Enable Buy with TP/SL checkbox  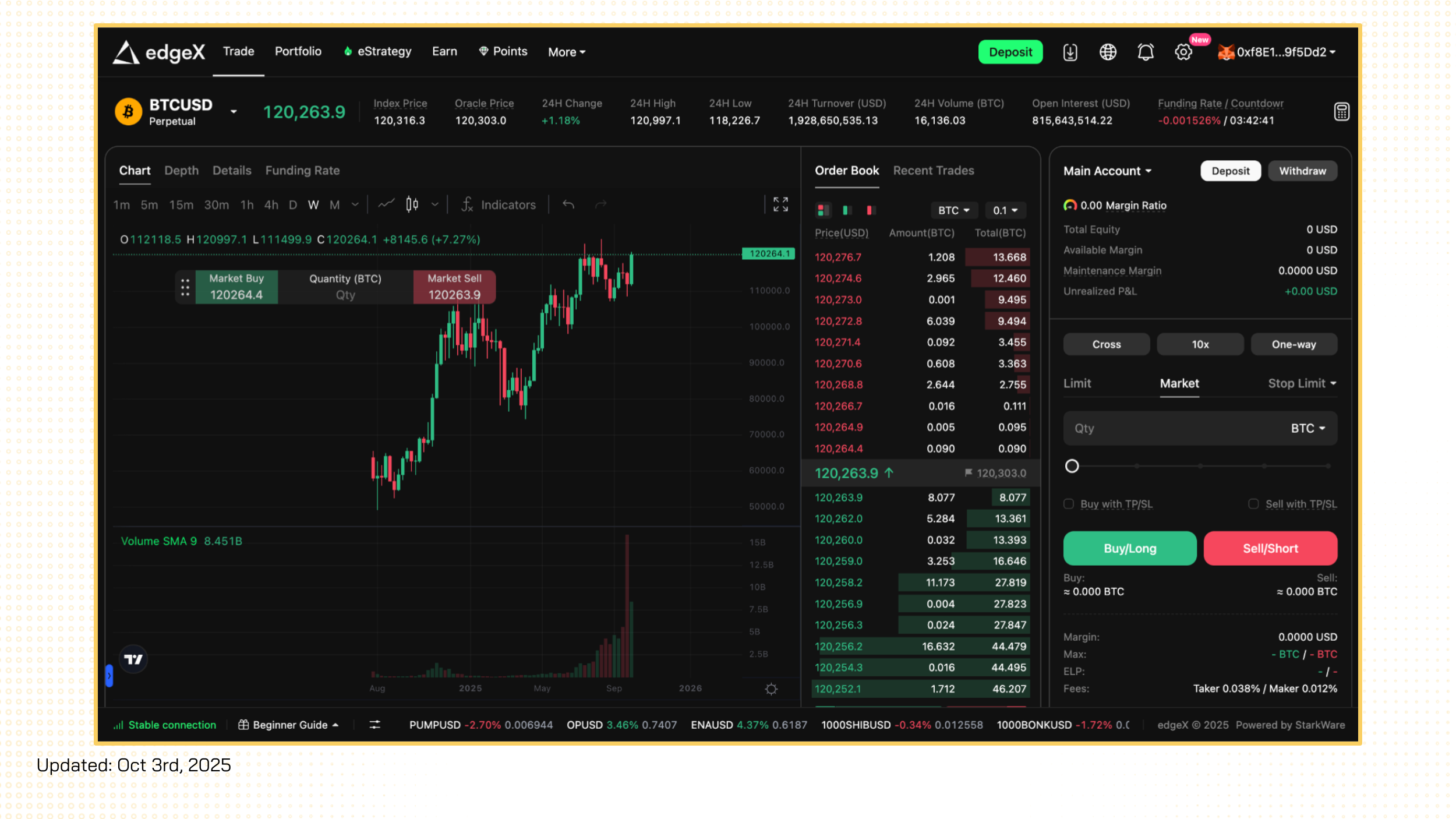[x=1069, y=503]
